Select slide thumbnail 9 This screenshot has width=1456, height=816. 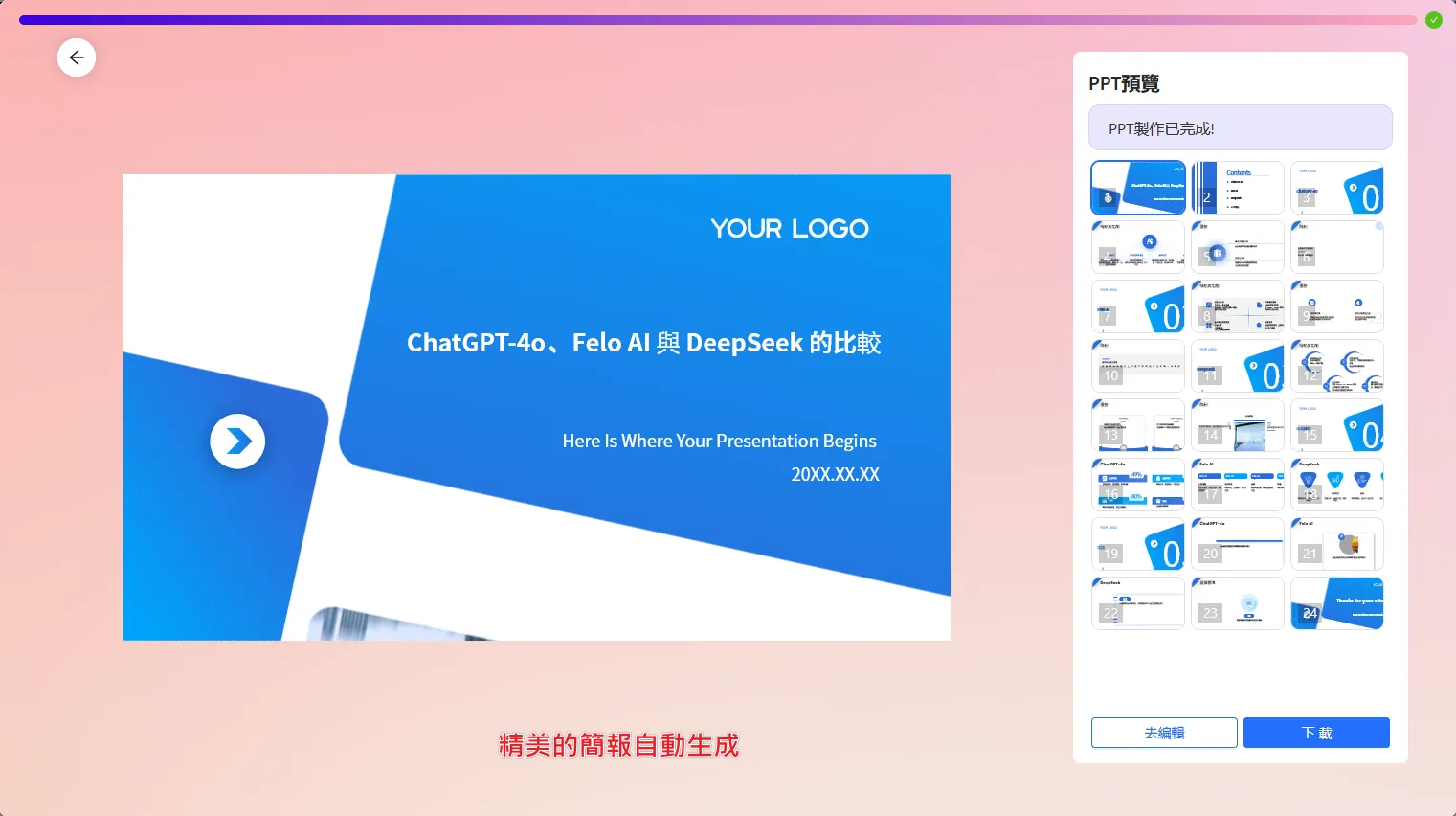tap(1337, 306)
